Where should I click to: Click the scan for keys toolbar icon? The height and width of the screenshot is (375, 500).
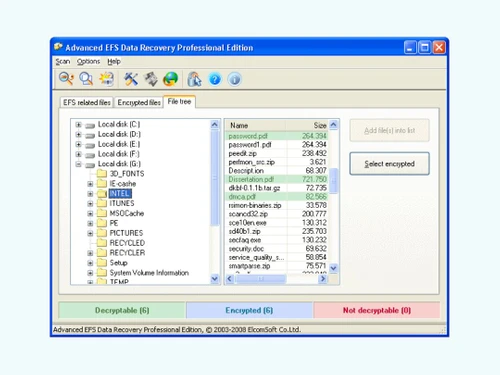pyautogui.click(x=66, y=79)
